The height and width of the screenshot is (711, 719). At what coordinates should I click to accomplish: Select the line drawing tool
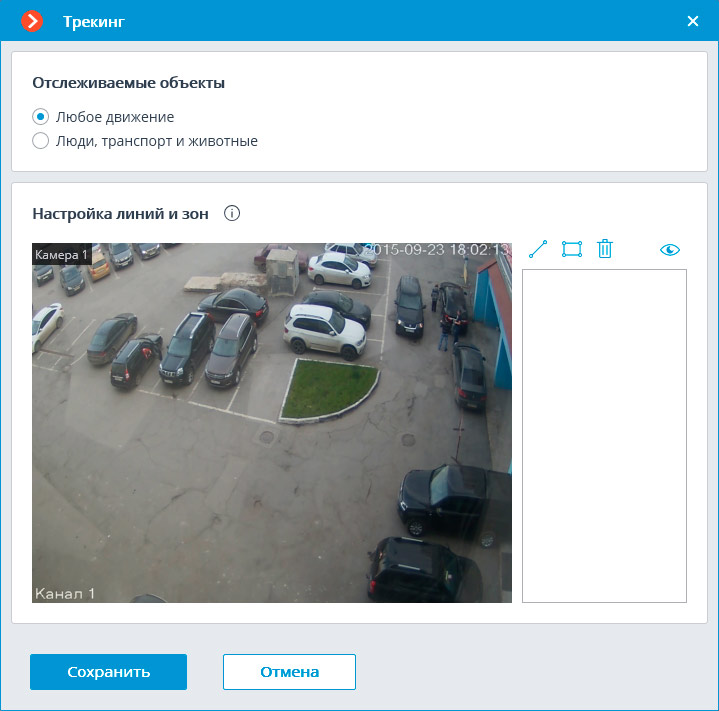538,250
